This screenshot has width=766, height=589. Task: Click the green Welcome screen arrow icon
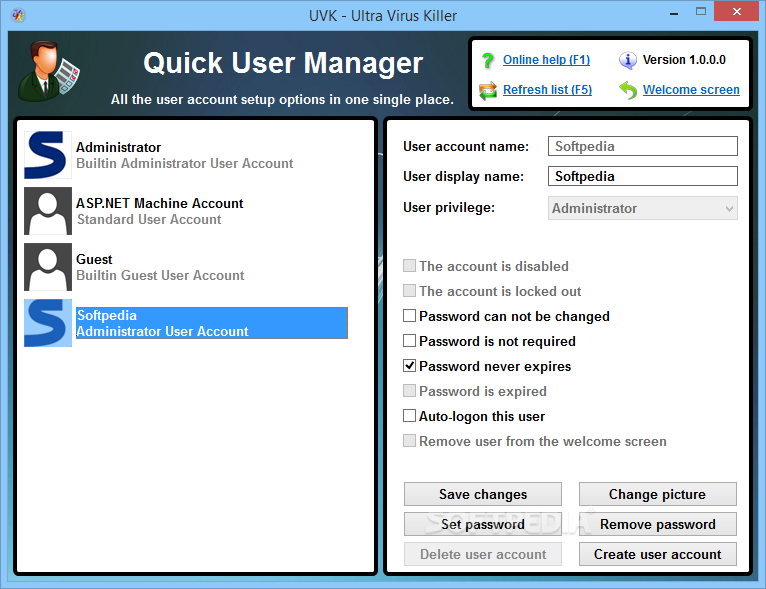pyautogui.click(x=628, y=90)
